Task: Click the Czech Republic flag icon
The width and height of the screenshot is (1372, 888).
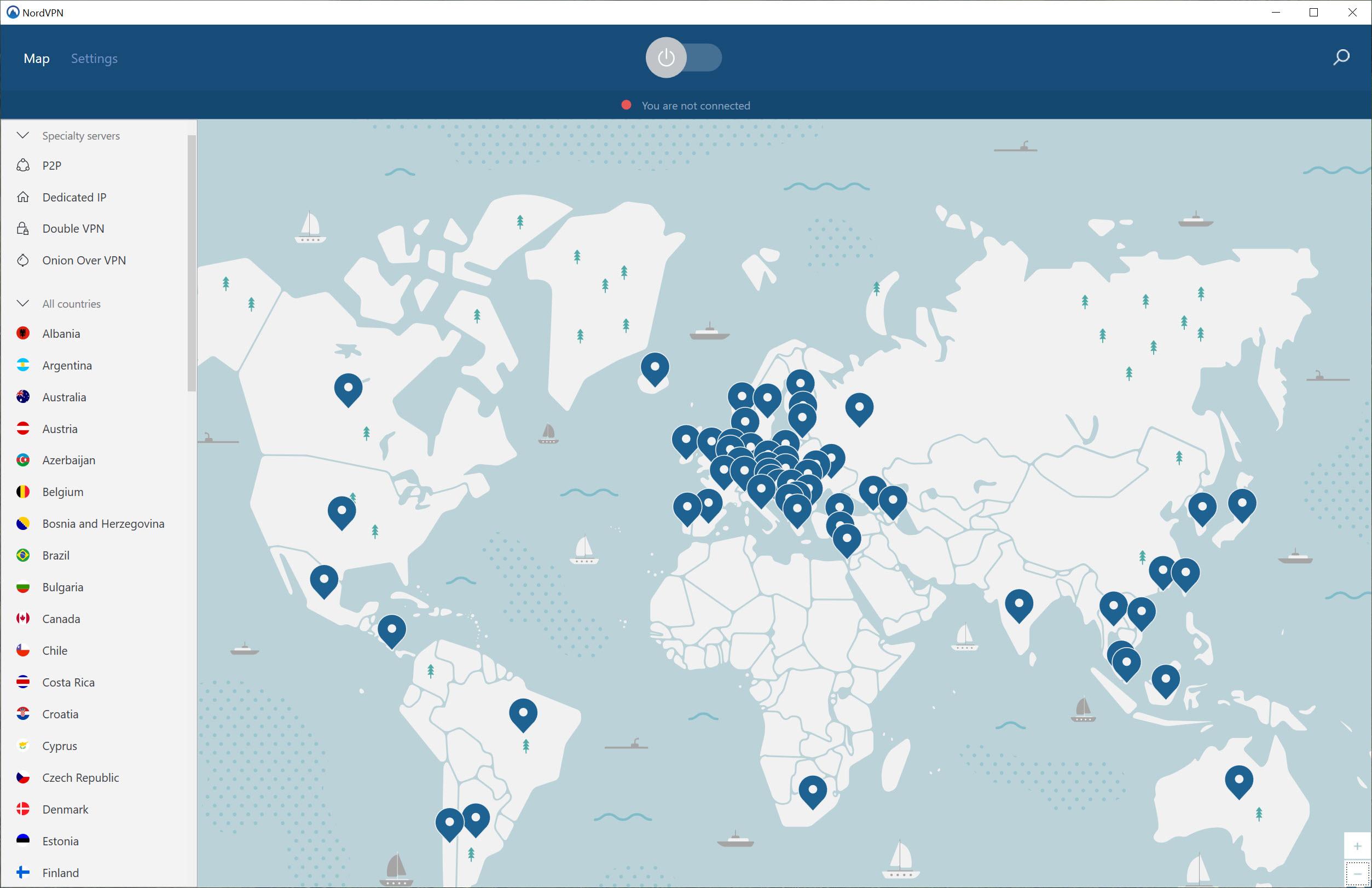Action: (x=23, y=777)
